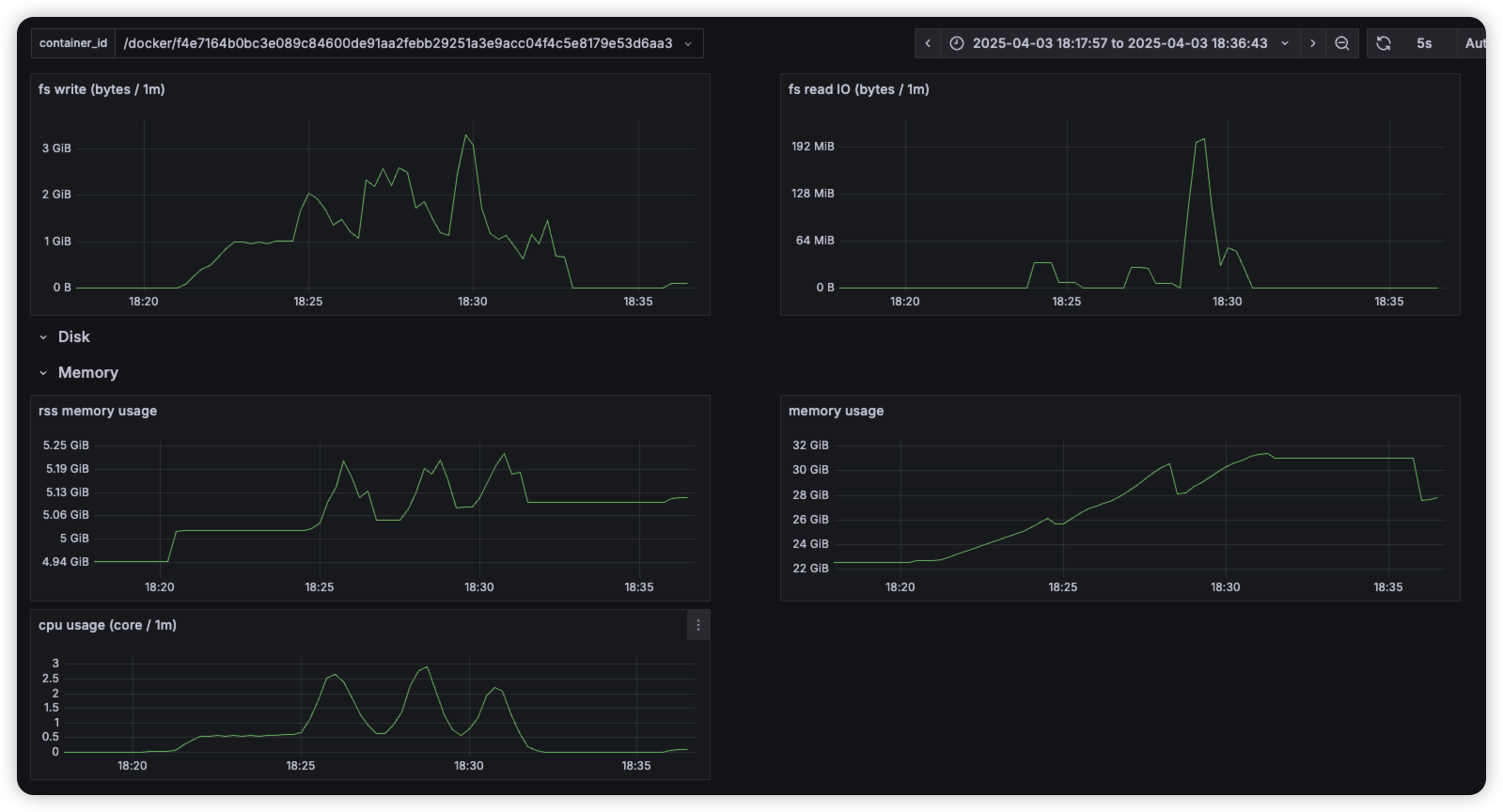Zoom out the time range
The width and height of the screenshot is (1503, 812).
1342,43
